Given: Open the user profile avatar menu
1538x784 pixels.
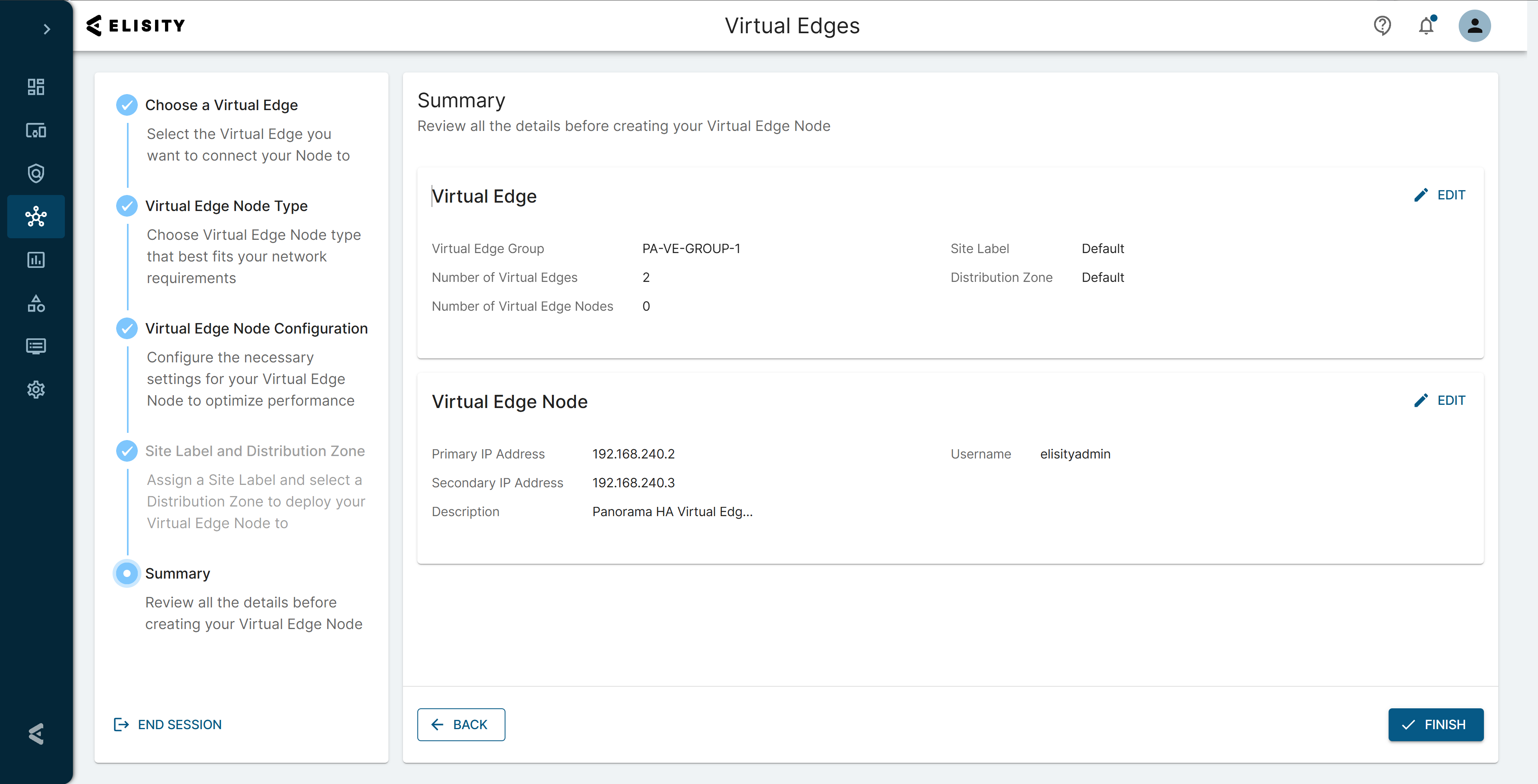Looking at the screenshot, I should tap(1474, 26).
